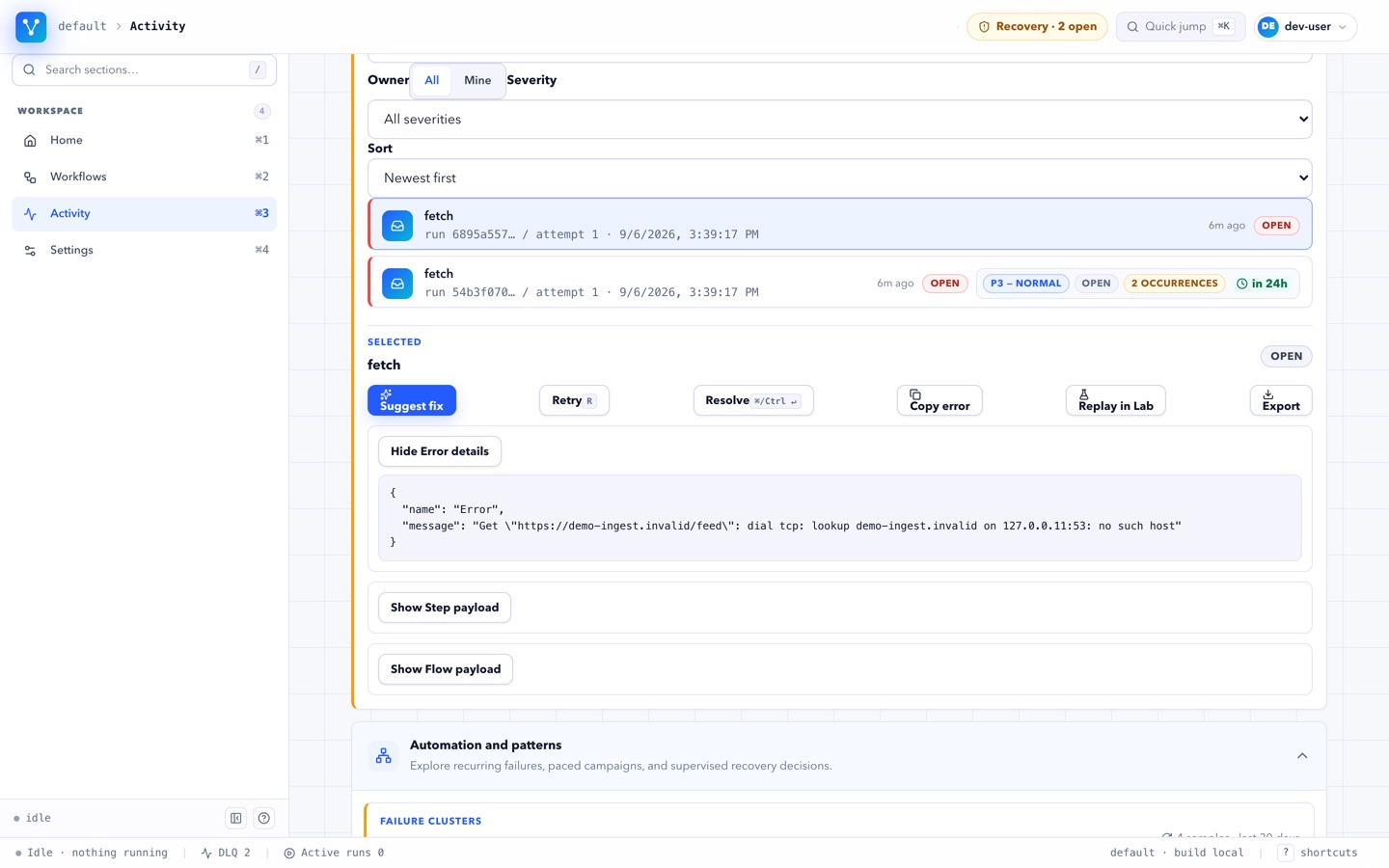Click DLQ 2 in status bar
The height and width of the screenshot is (868, 1389).
click(x=226, y=853)
